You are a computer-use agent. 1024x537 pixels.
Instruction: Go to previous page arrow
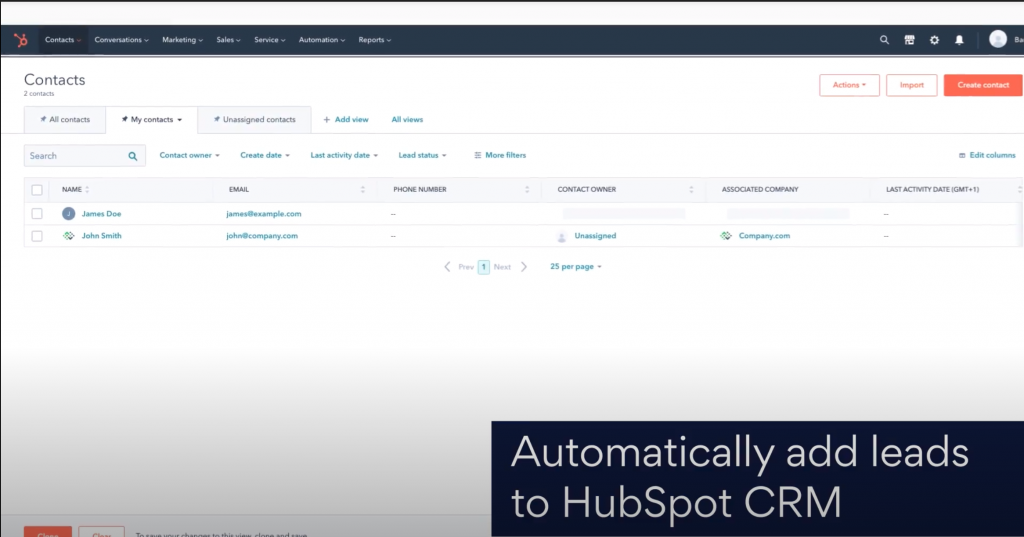coord(447,267)
